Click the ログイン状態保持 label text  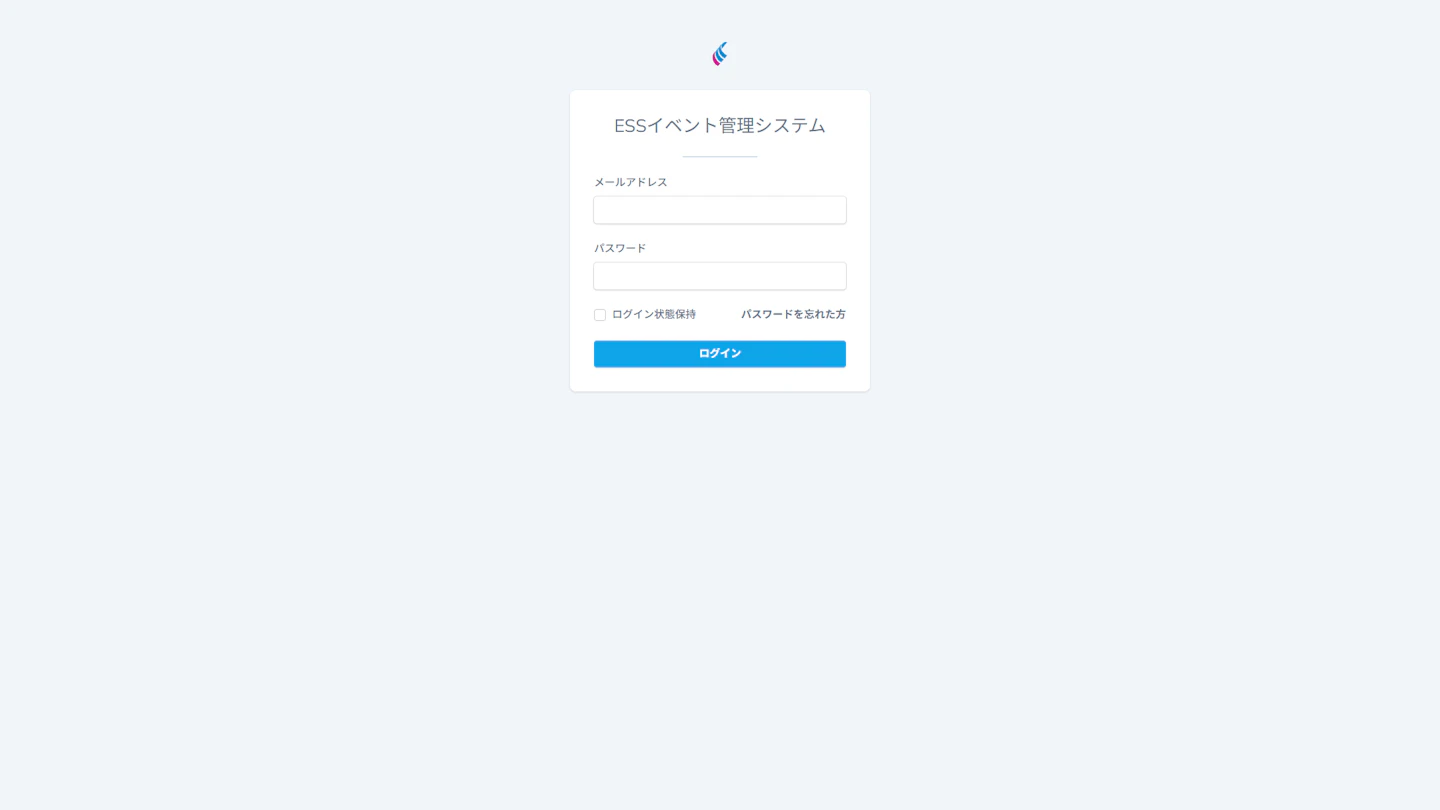coord(654,314)
